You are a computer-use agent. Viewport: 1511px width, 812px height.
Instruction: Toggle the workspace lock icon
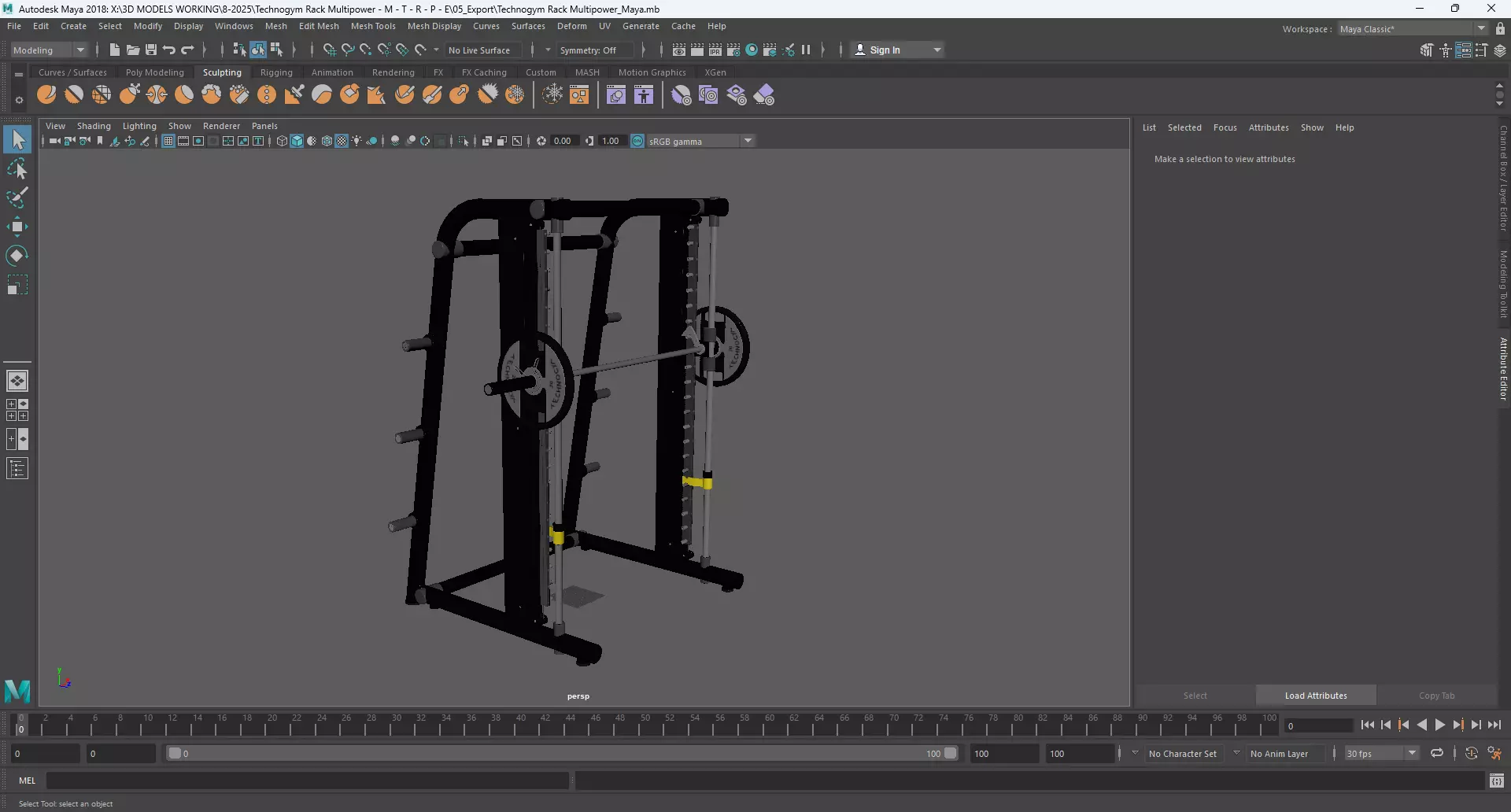[1501, 29]
